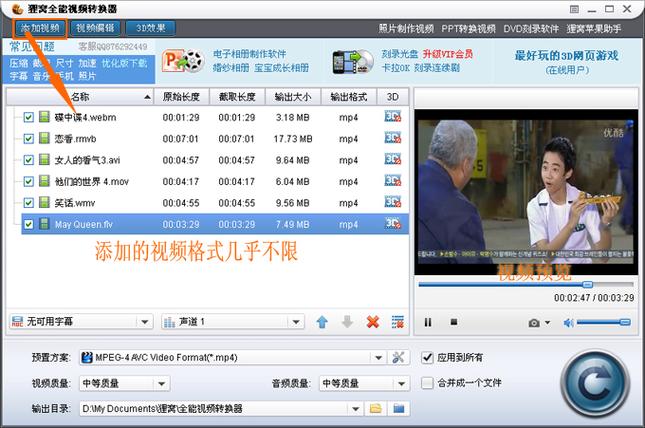The height and width of the screenshot is (428, 645).
Task: Click the clear list icon
Action: (398, 322)
